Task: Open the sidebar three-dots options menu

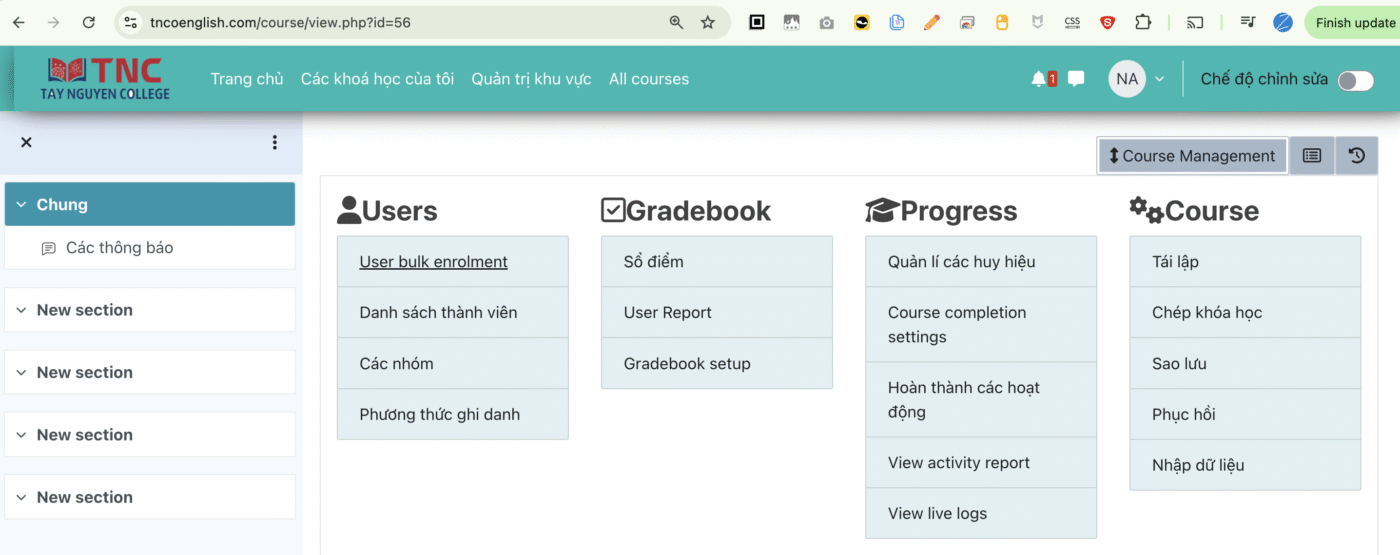Action: coord(275,142)
